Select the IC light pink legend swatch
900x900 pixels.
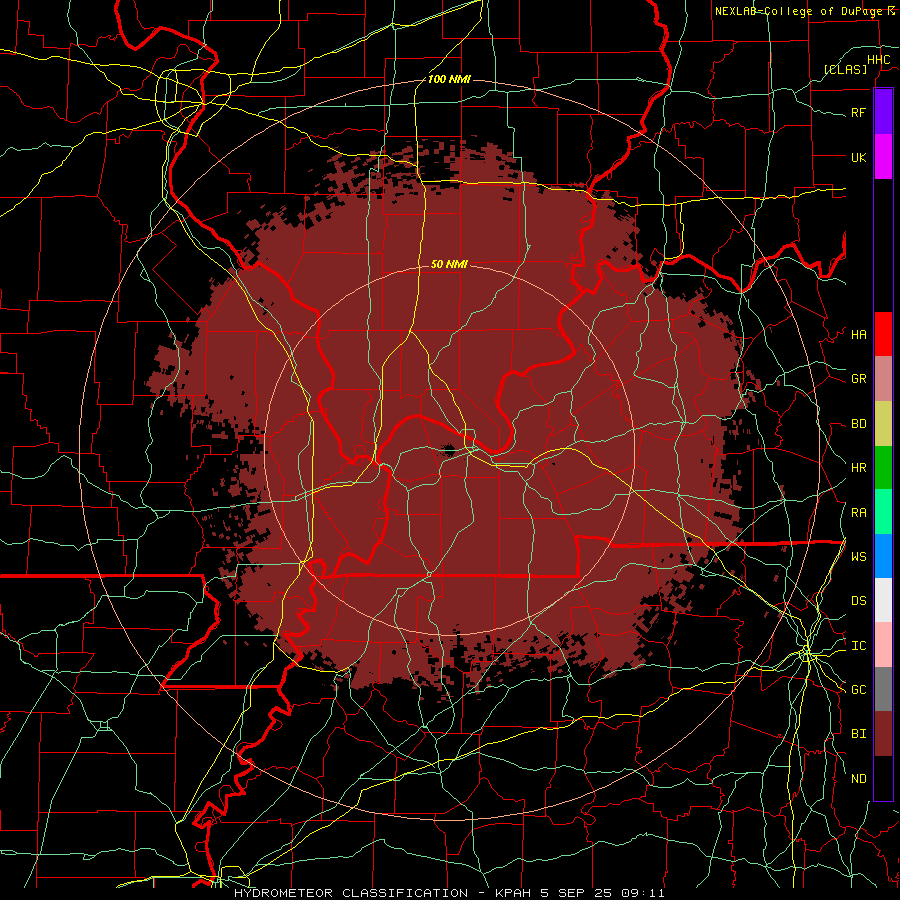[883, 645]
